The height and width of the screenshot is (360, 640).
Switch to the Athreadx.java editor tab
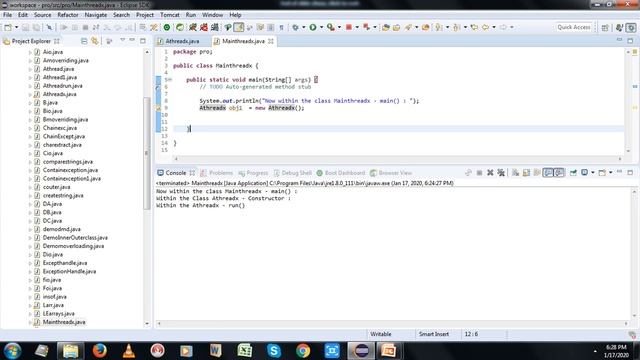coord(178,41)
